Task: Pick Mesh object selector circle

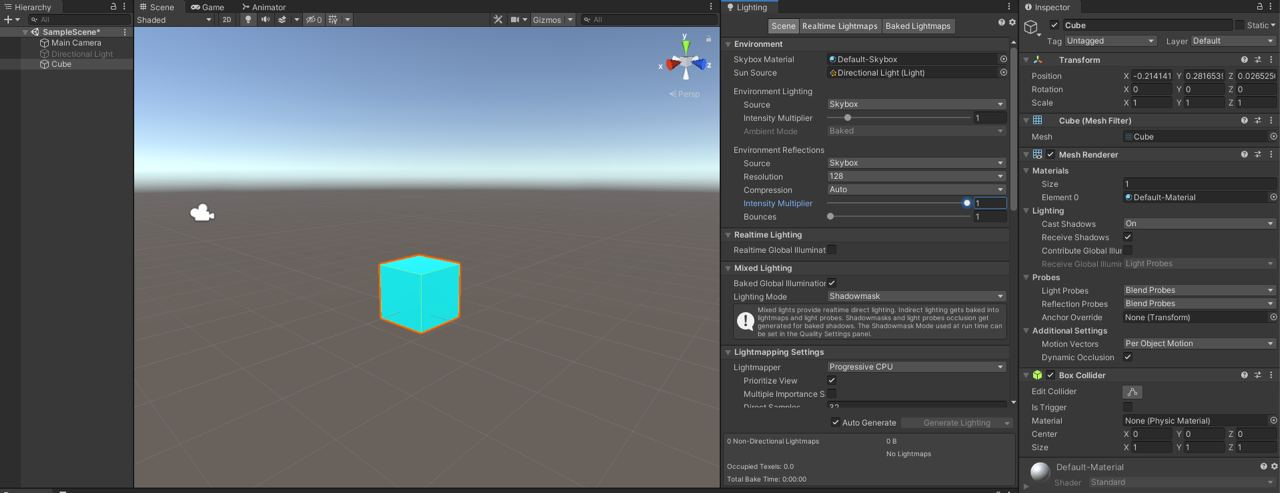Action: (1273, 136)
